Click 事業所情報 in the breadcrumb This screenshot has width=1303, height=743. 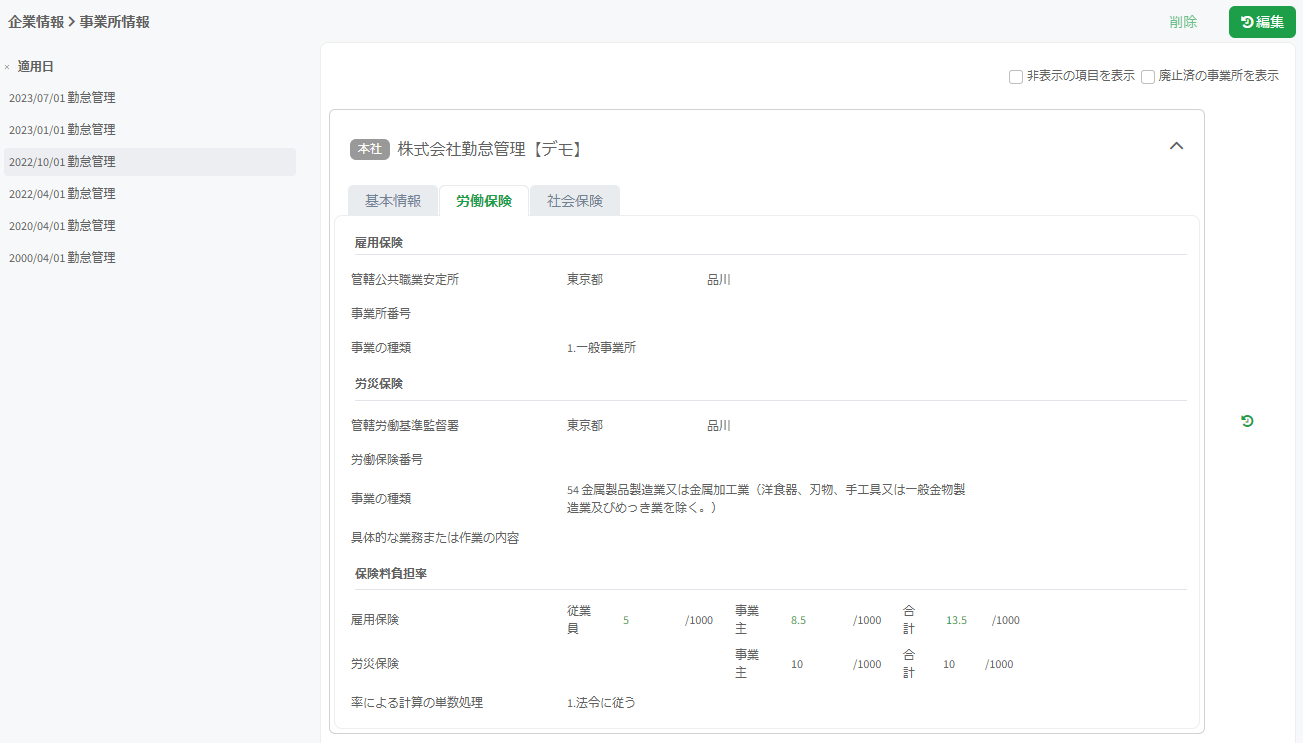click(114, 22)
